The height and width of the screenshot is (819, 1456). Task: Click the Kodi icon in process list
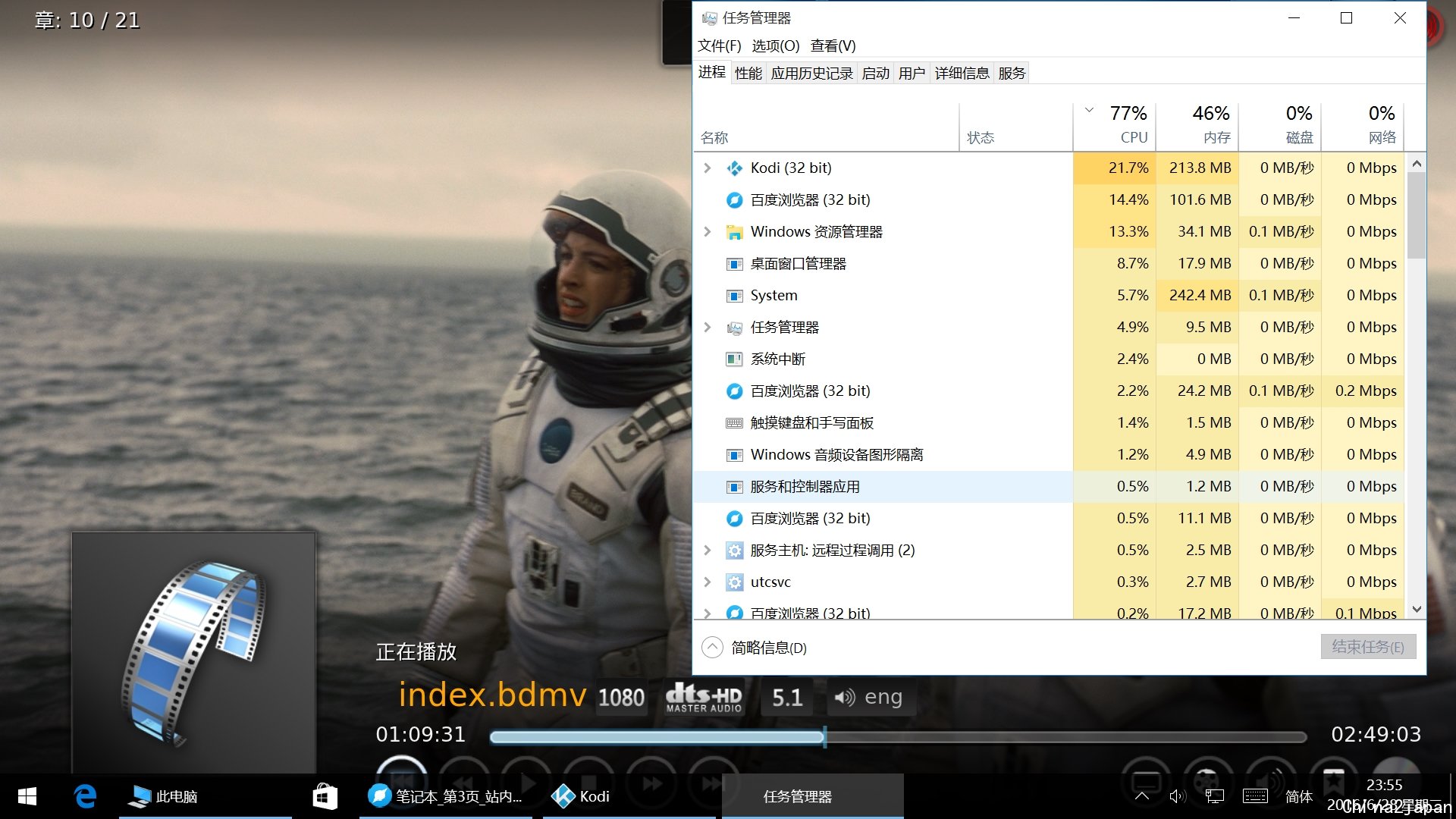pos(734,168)
